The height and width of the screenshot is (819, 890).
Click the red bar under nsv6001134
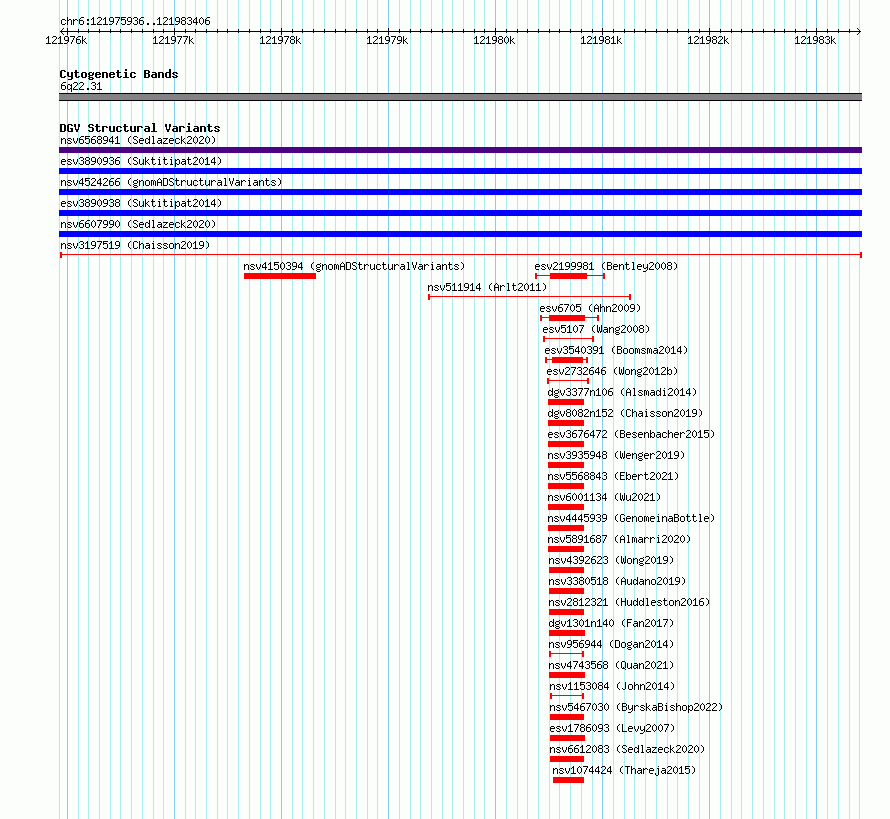(566, 507)
